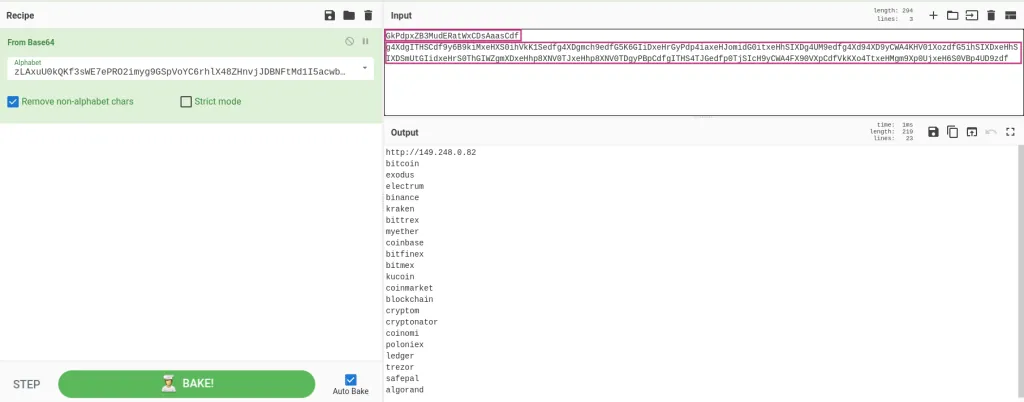Click the 'blockchain' output line
The height and width of the screenshot is (402, 1024).
point(409,300)
